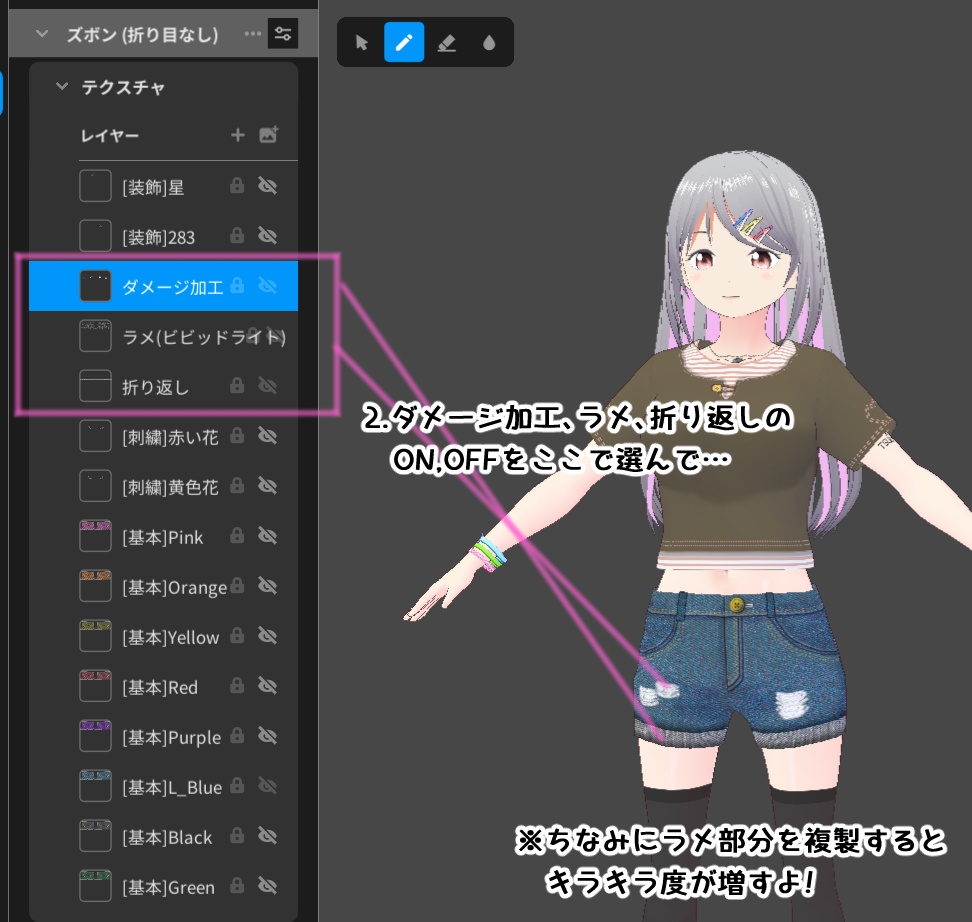Select the [基本]L_Blue layer name

(x=172, y=788)
